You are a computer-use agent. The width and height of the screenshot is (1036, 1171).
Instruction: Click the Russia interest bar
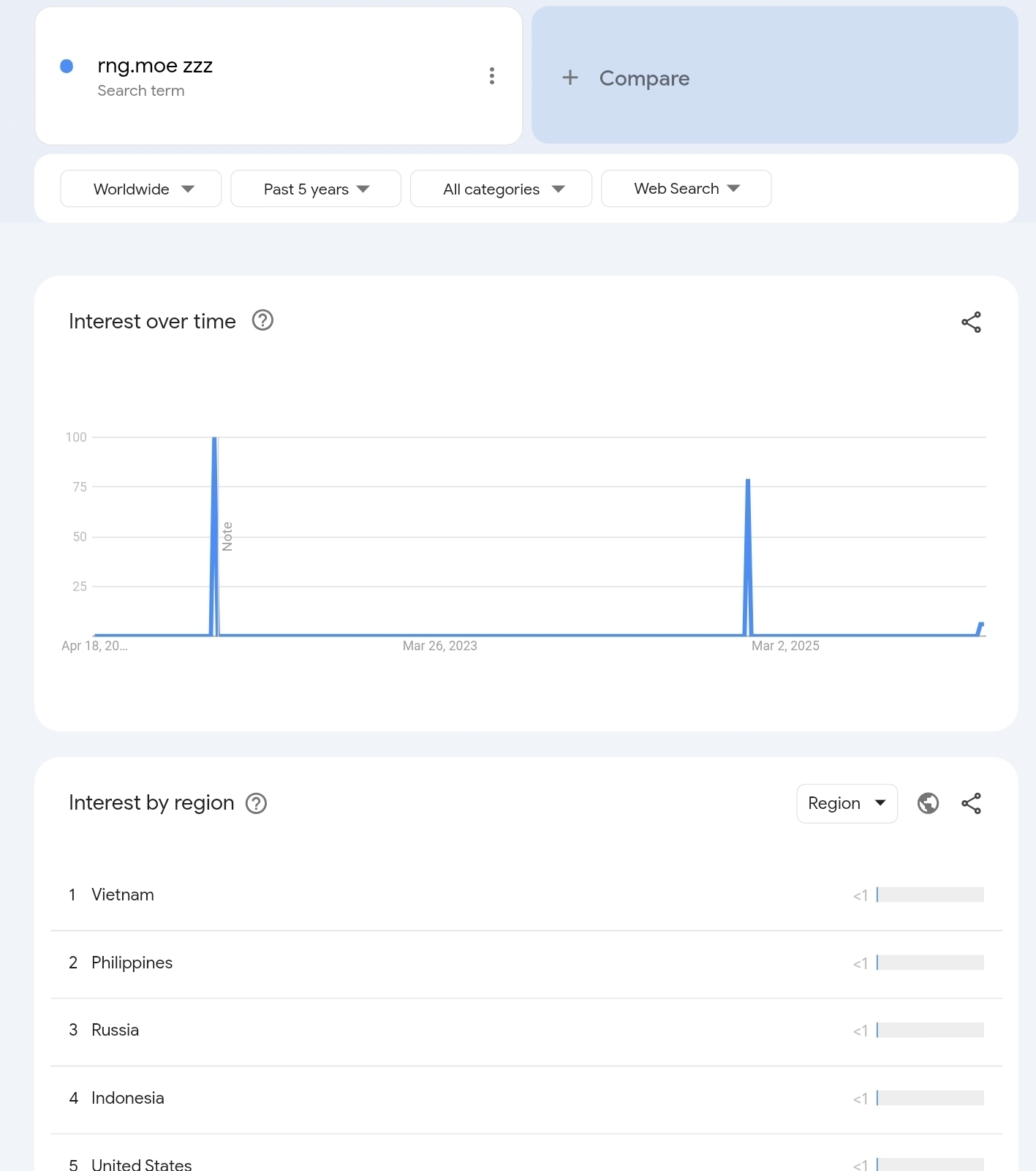point(930,1031)
